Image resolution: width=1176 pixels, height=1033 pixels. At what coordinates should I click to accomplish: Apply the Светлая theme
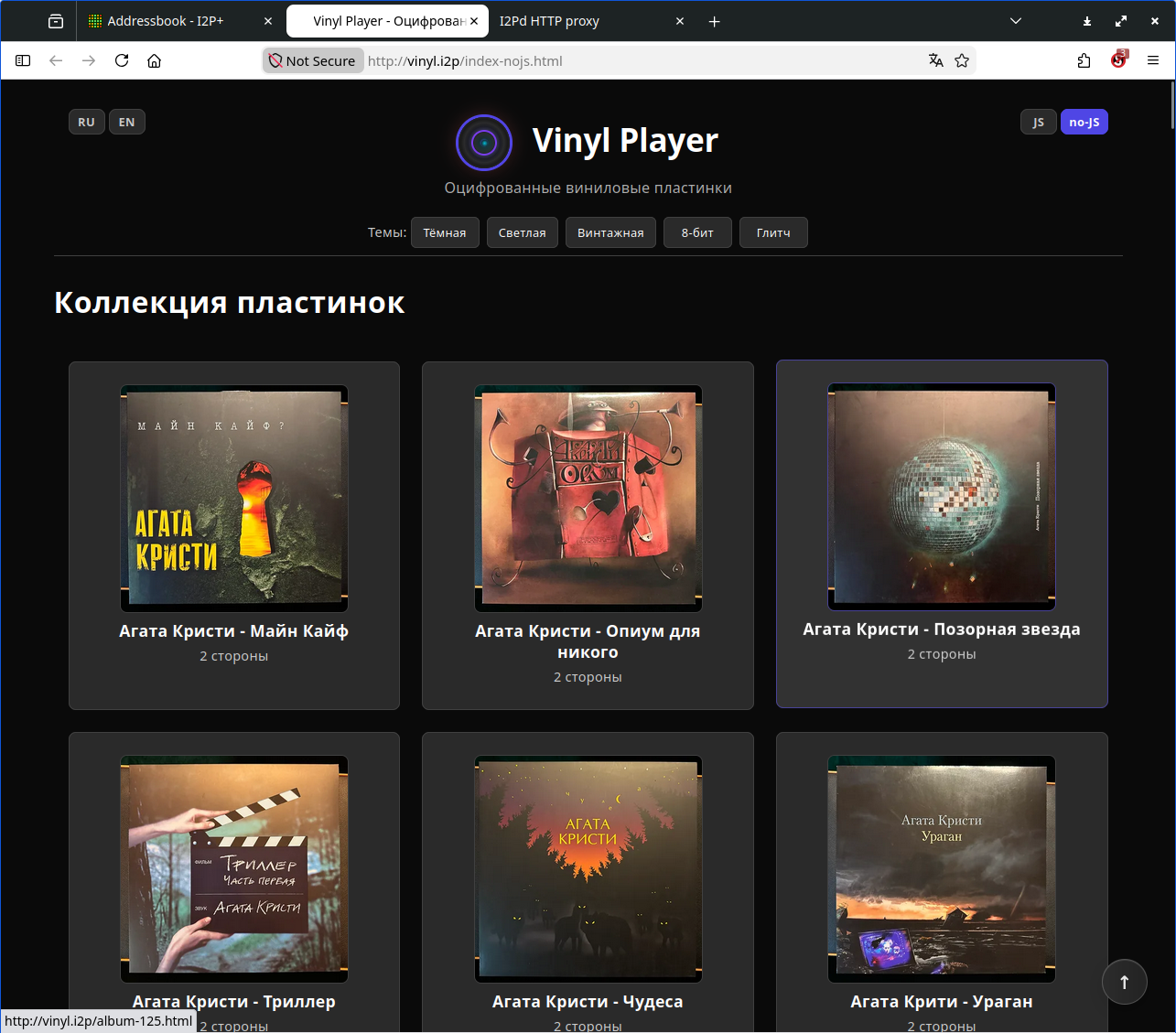click(x=523, y=232)
